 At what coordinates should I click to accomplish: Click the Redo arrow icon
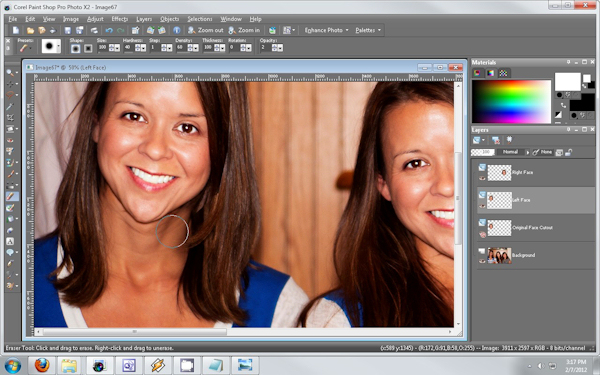coord(121,30)
